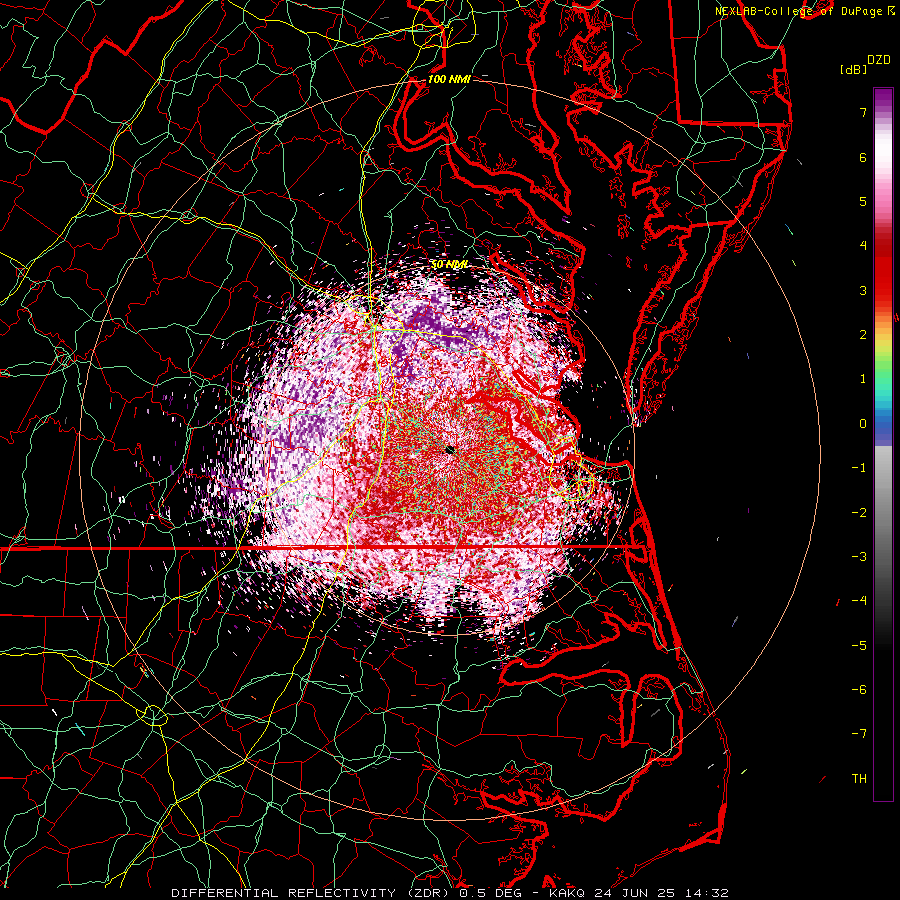Click the 1 value on the color scale
Viewport: 900px width, 900px height.
tap(863, 379)
